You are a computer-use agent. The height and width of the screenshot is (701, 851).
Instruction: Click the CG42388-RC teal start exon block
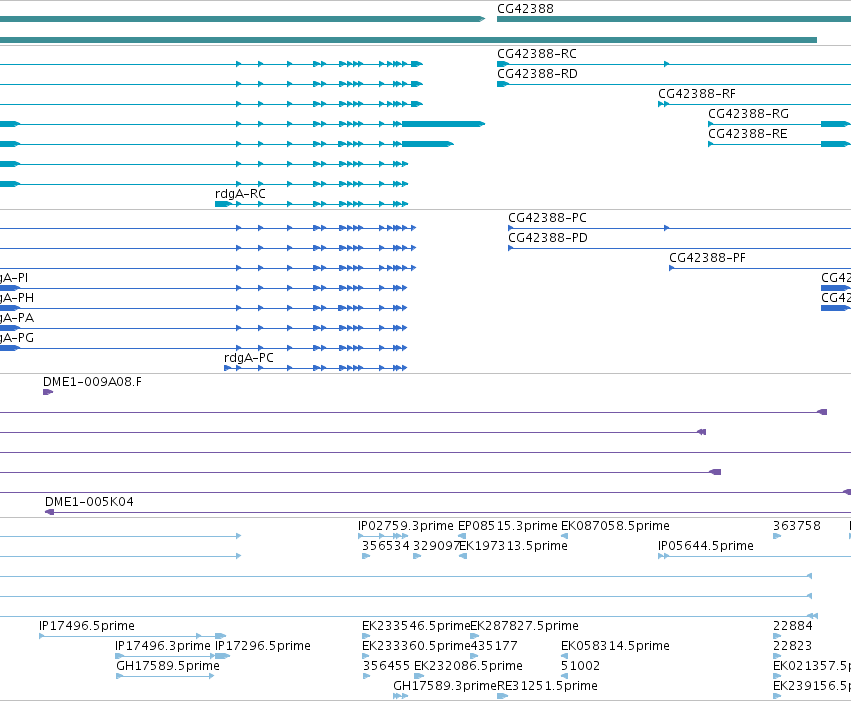(502, 64)
